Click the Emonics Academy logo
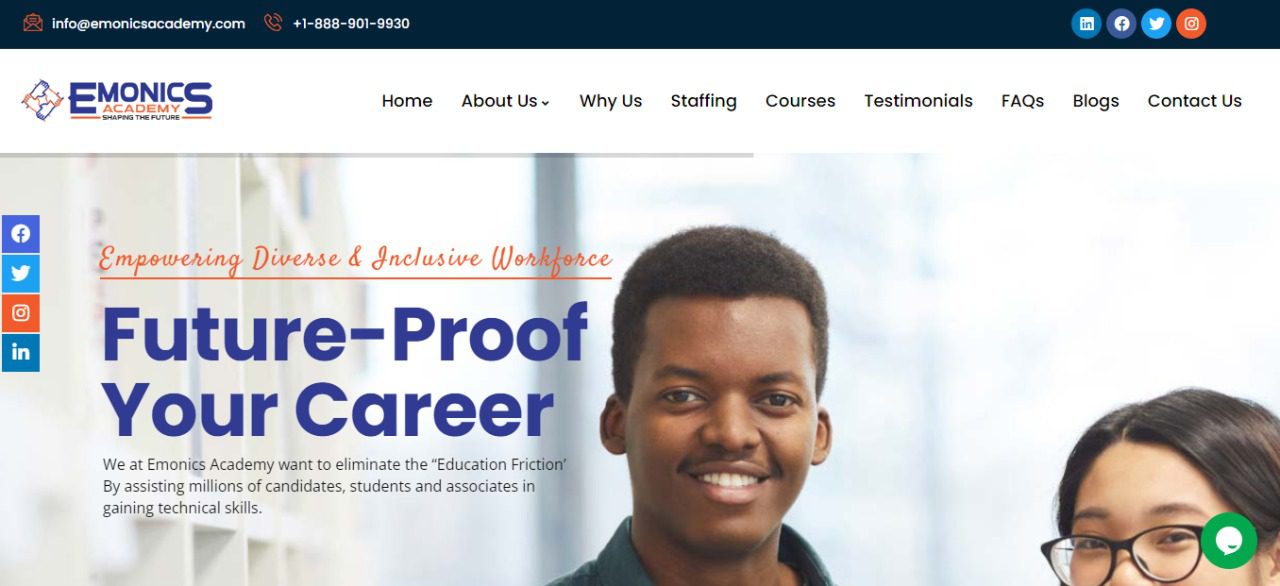Screen dimensions: 1280x586 [x=117, y=100]
